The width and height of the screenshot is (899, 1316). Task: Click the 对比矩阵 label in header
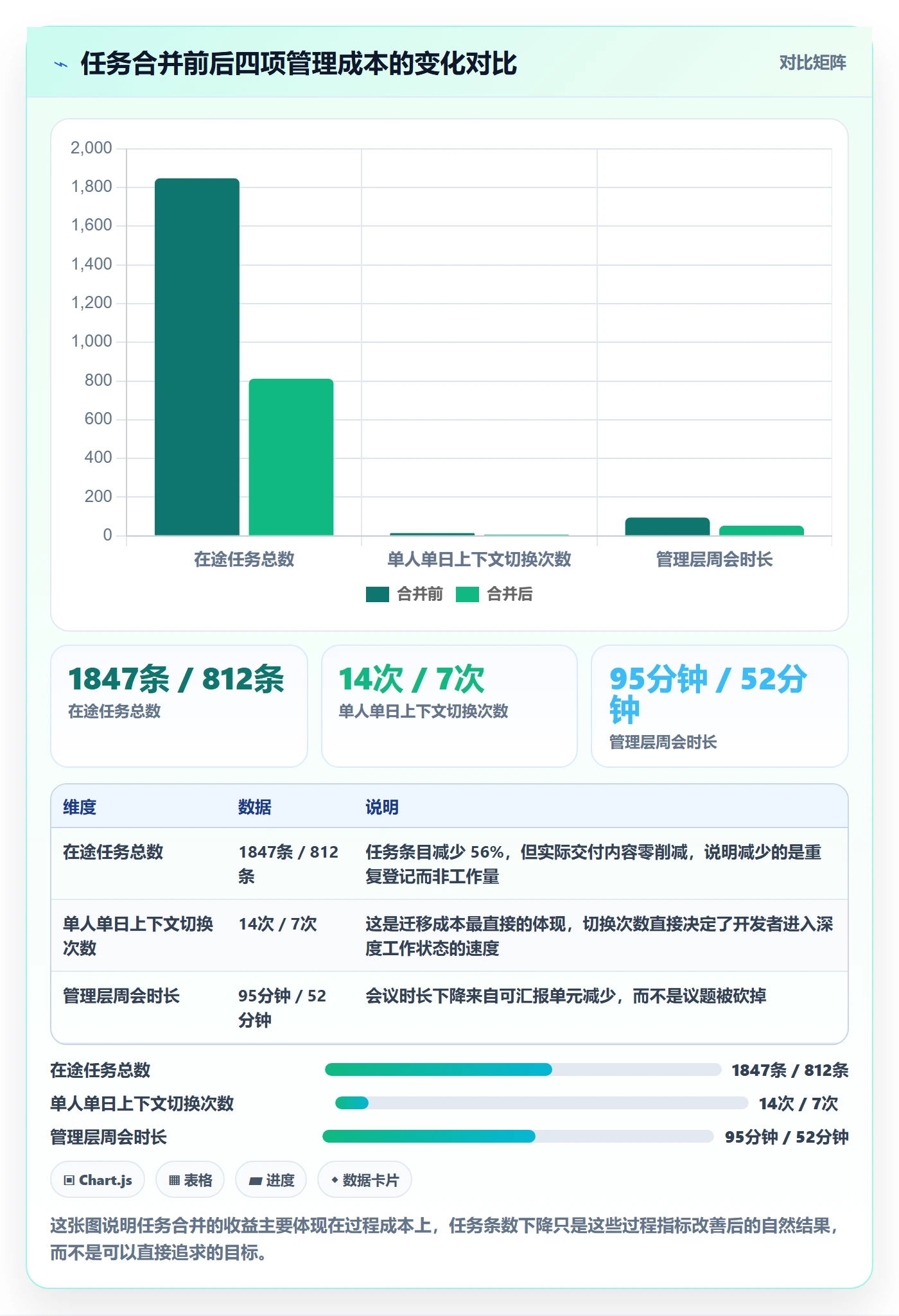click(812, 63)
